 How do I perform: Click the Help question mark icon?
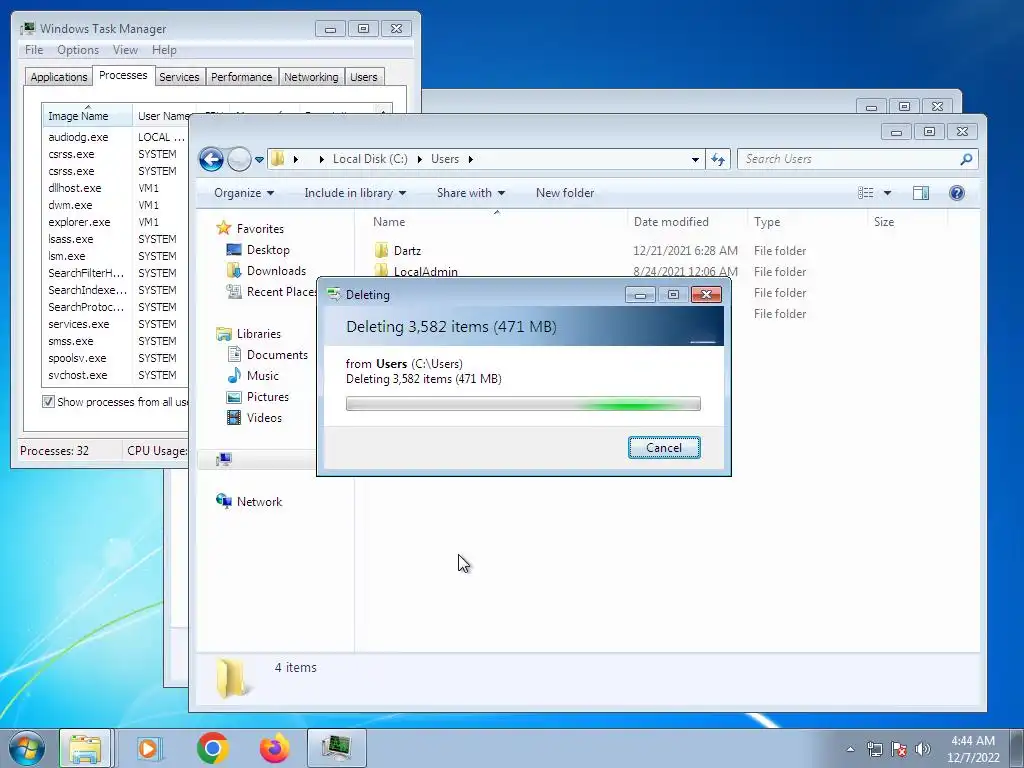(957, 193)
